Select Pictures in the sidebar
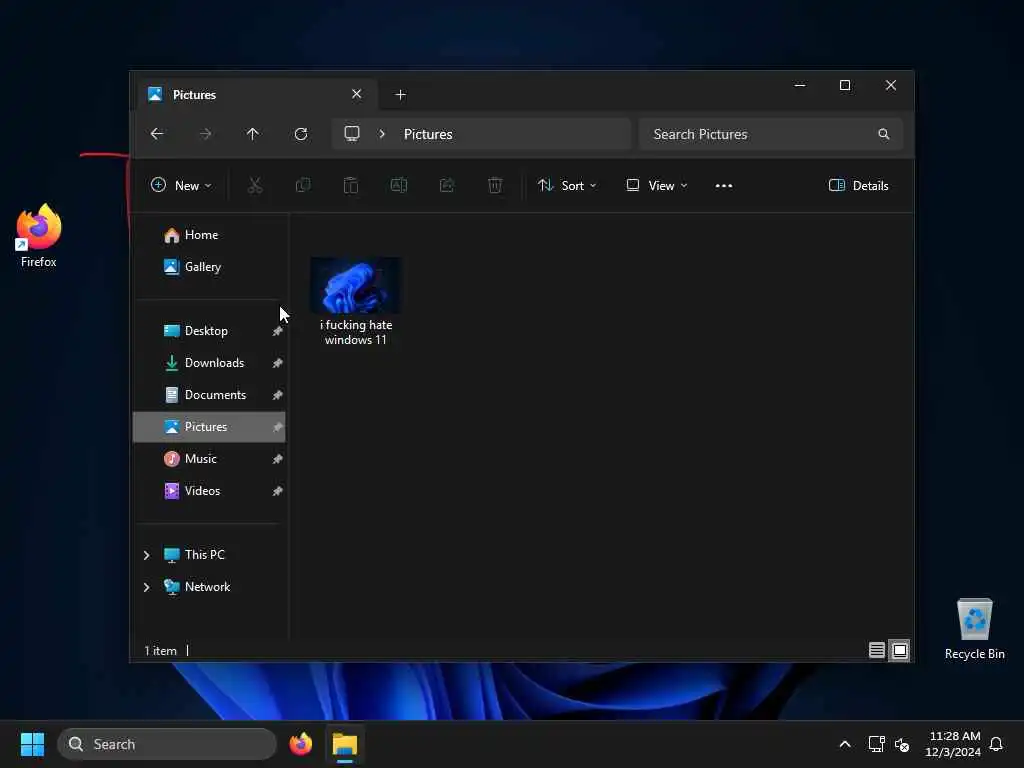 (x=209, y=427)
